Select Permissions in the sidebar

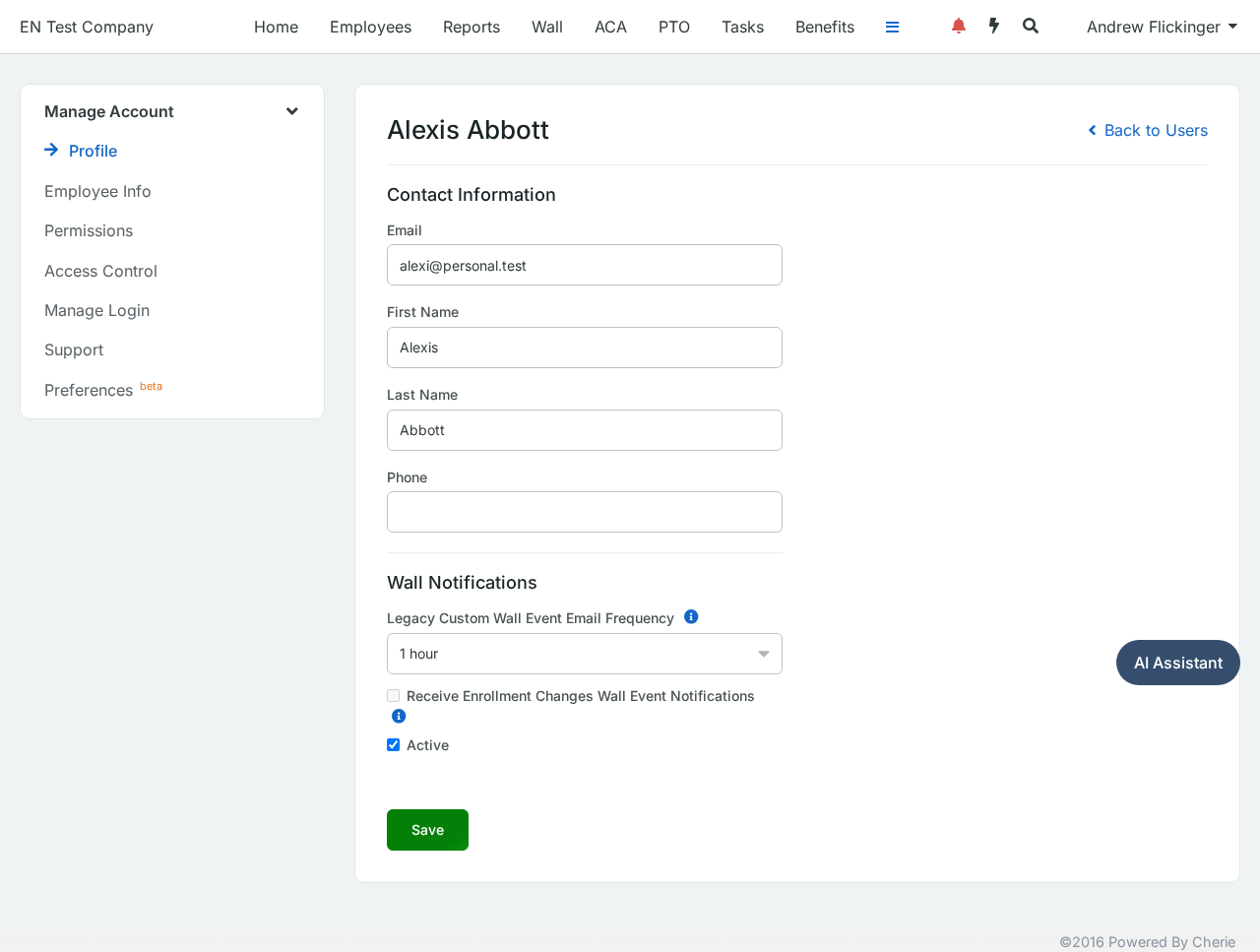[89, 230]
